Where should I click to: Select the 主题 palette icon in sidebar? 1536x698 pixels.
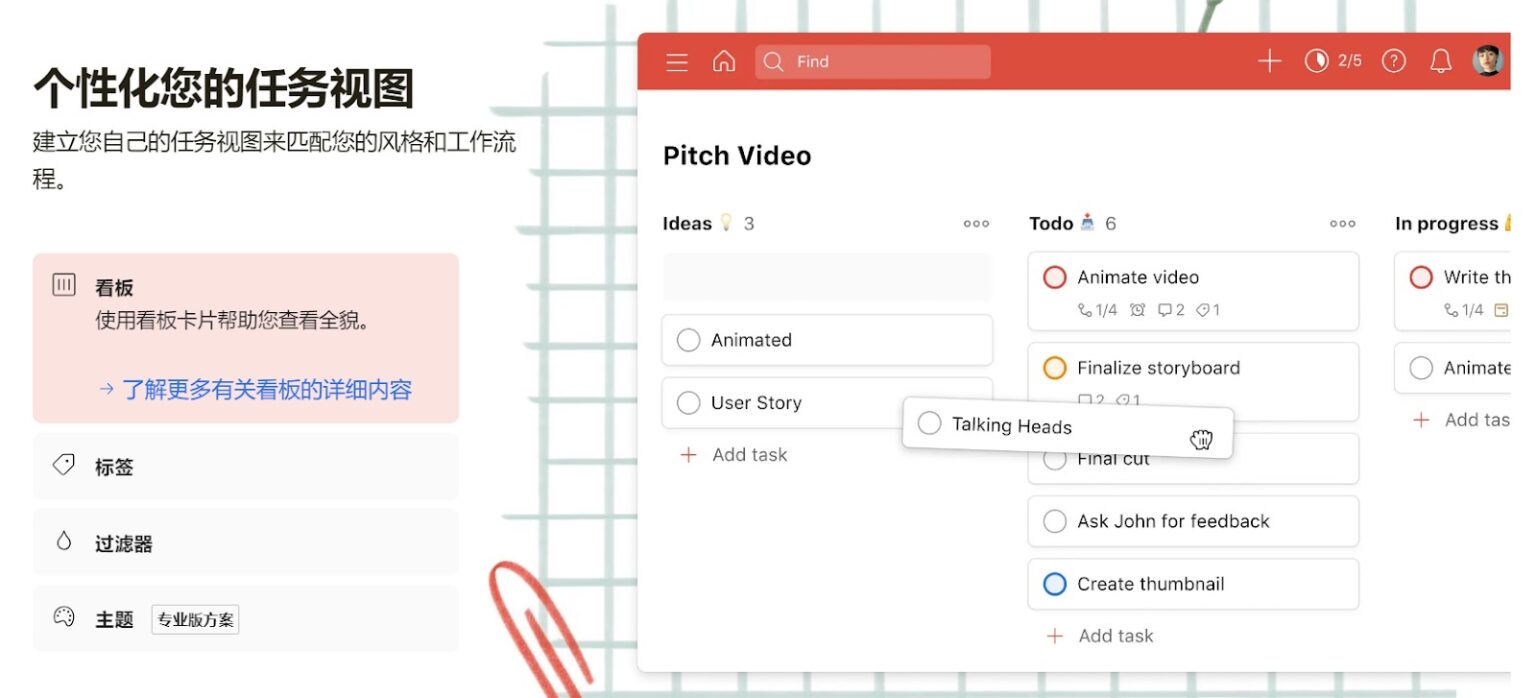click(63, 618)
